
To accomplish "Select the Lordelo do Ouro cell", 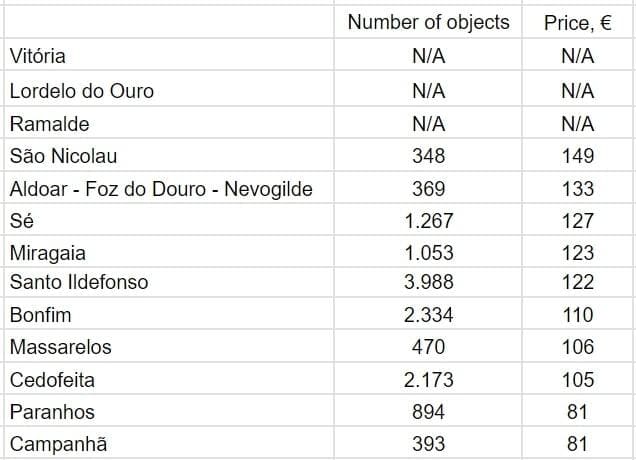I will pyautogui.click(x=82, y=91).
